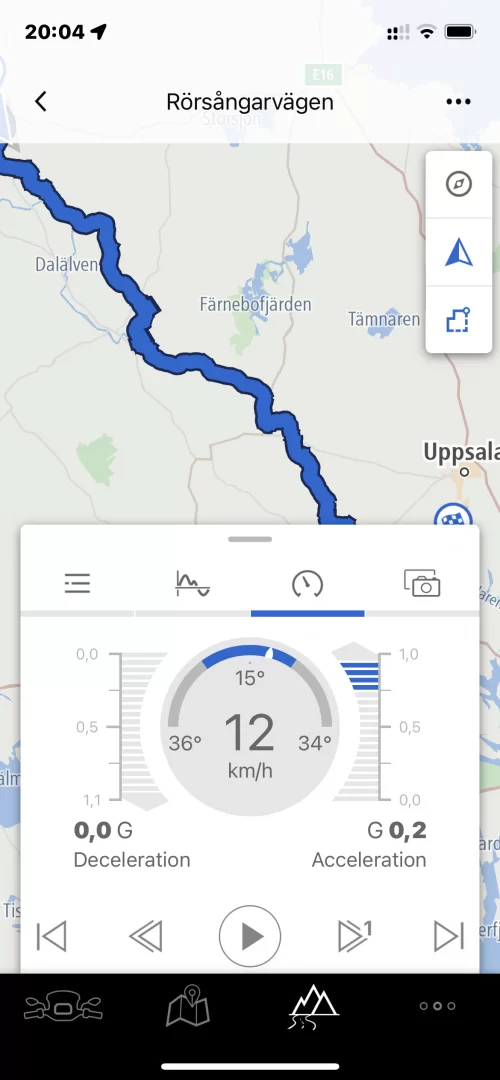Rewind playback with double-left arrow
Viewport: 500px width, 1080px height.
[145, 937]
